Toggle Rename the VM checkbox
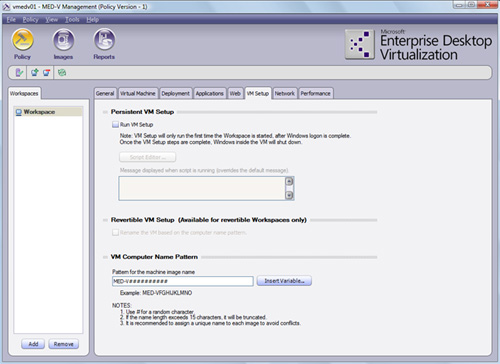 click(x=115, y=232)
